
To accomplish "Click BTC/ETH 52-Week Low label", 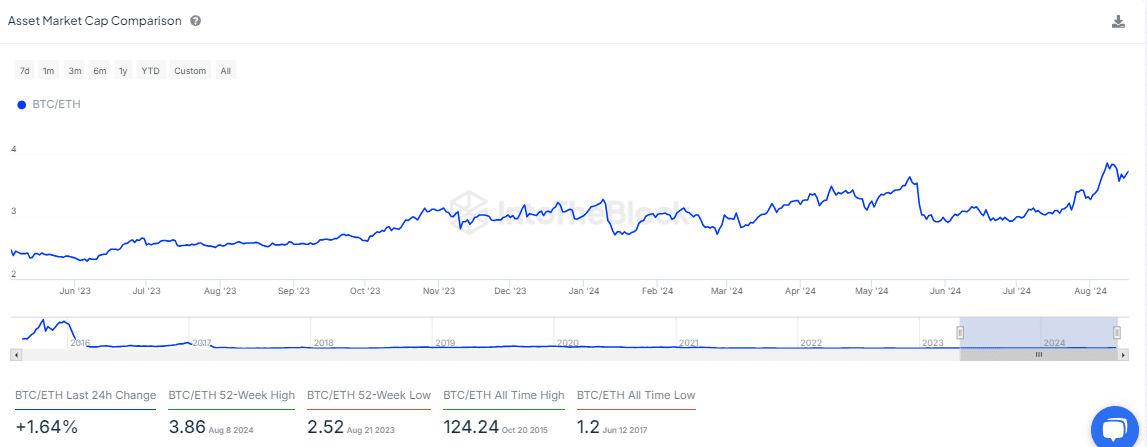I will [369, 395].
